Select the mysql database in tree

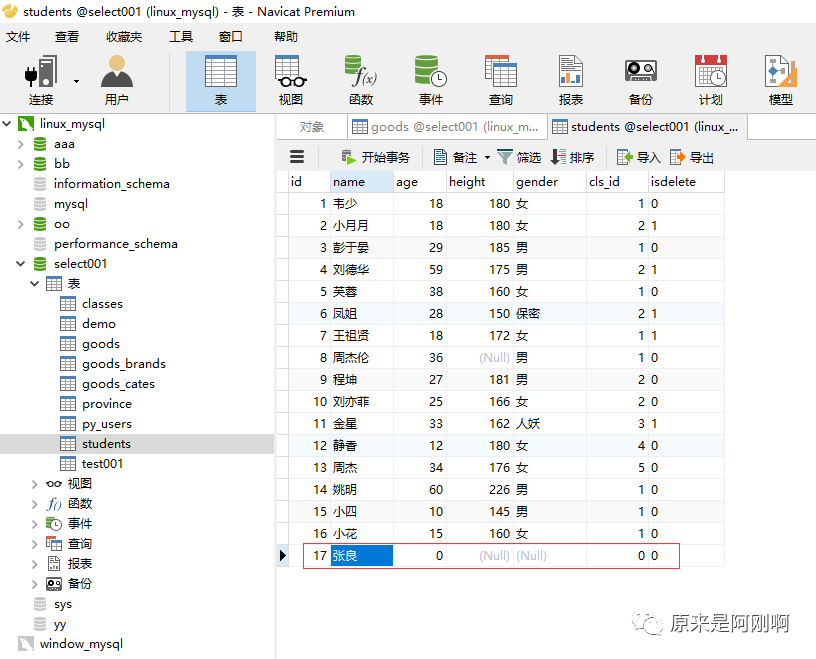tap(71, 204)
